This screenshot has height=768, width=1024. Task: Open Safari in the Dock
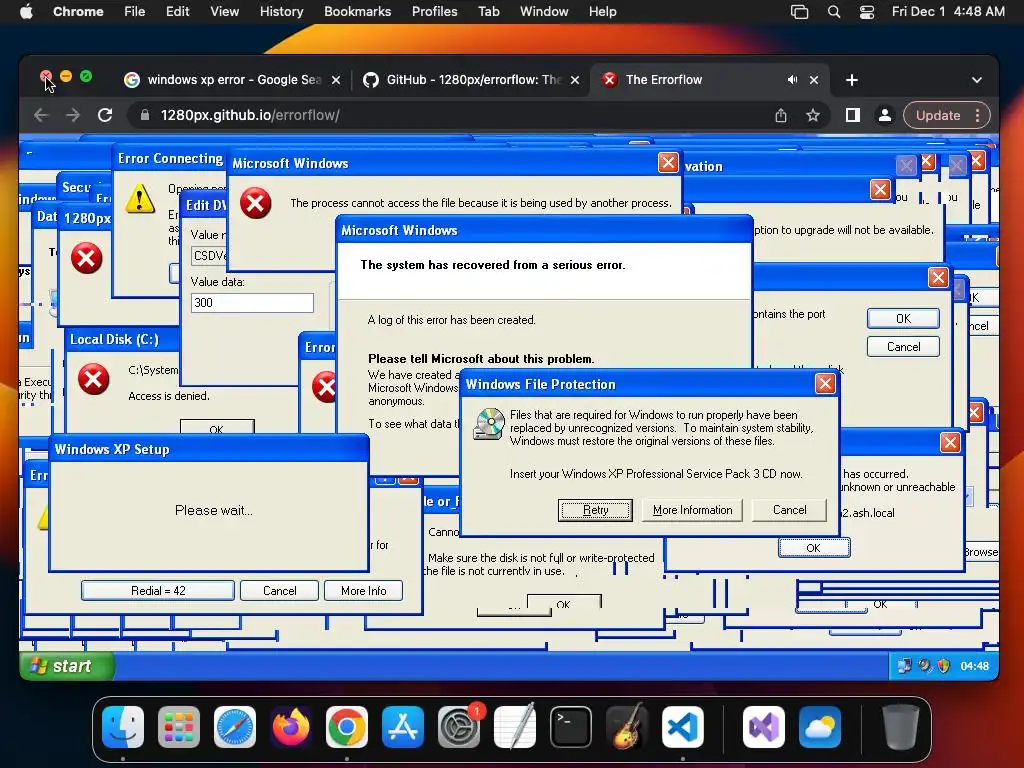point(235,726)
